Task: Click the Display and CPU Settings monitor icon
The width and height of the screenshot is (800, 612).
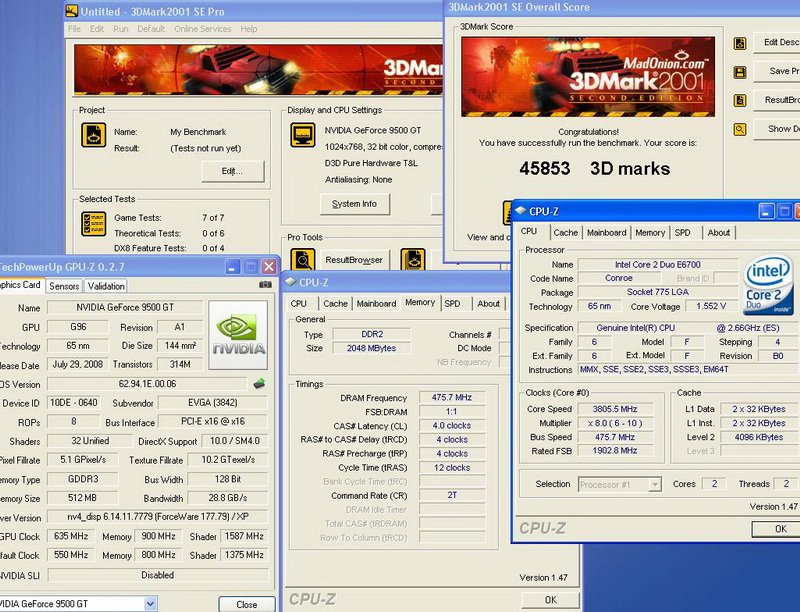Action: pyautogui.click(x=303, y=135)
